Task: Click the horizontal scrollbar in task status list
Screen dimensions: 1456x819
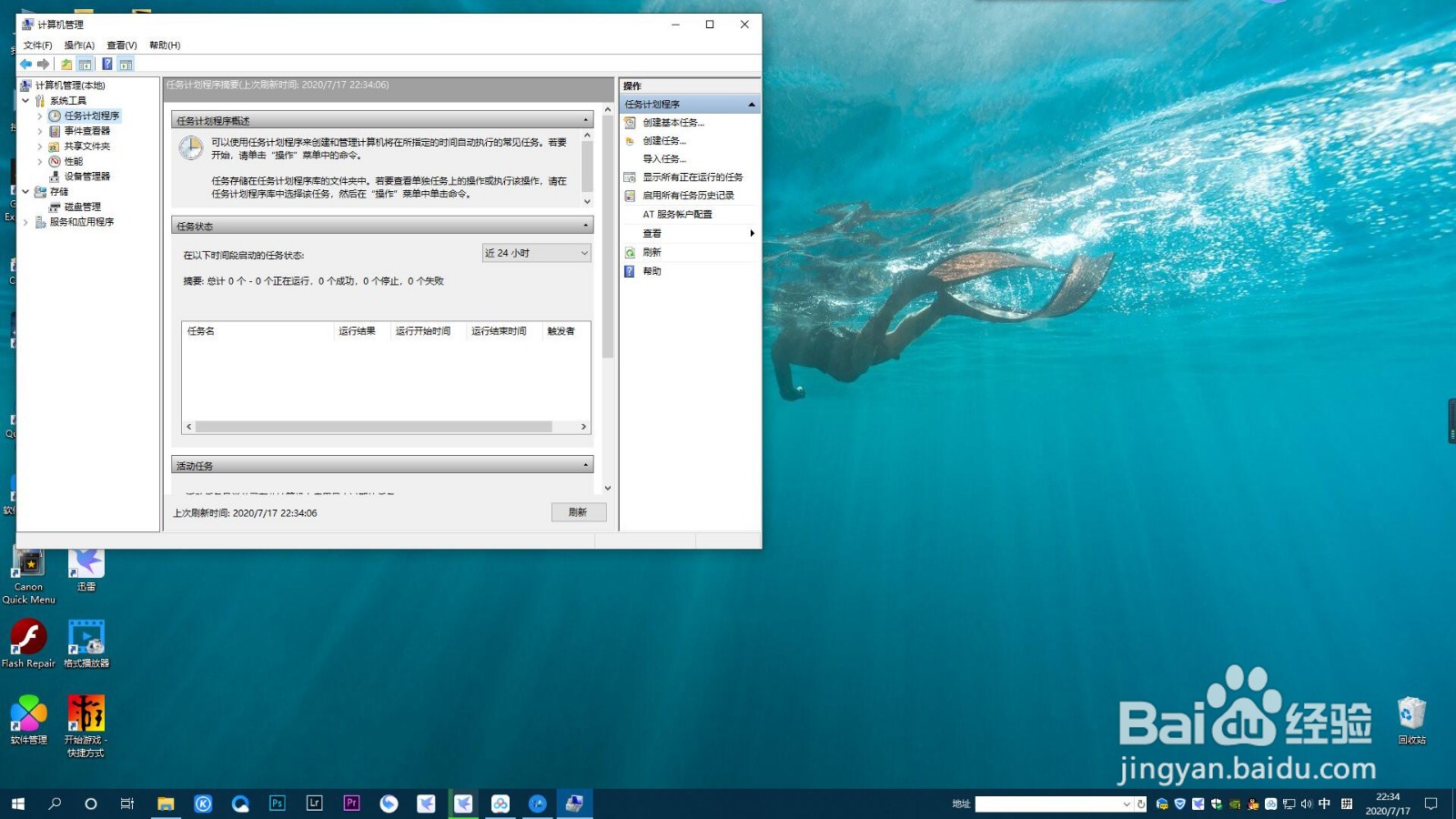Action: pyautogui.click(x=373, y=427)
